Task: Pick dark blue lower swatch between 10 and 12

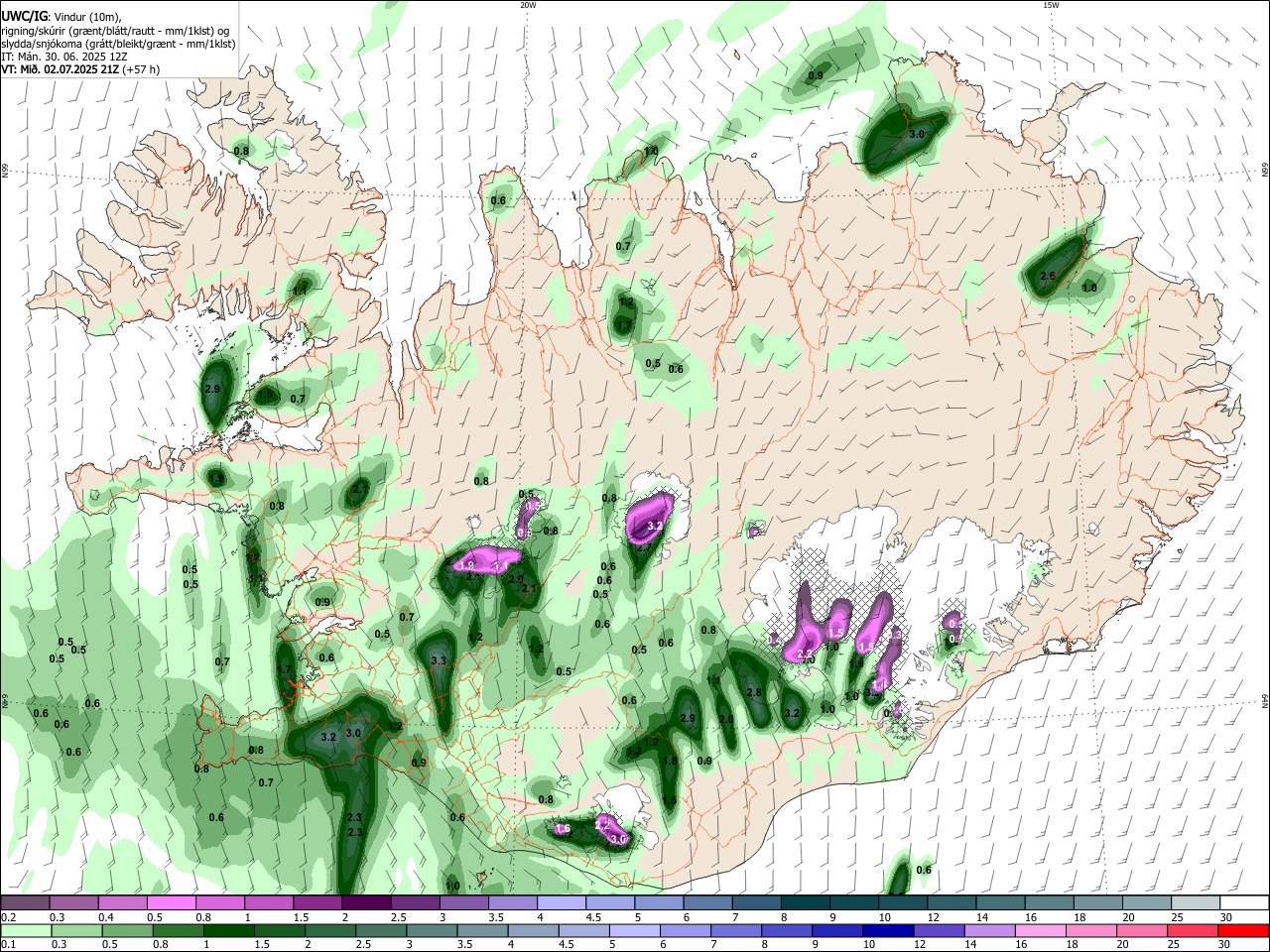Action: 888,930
